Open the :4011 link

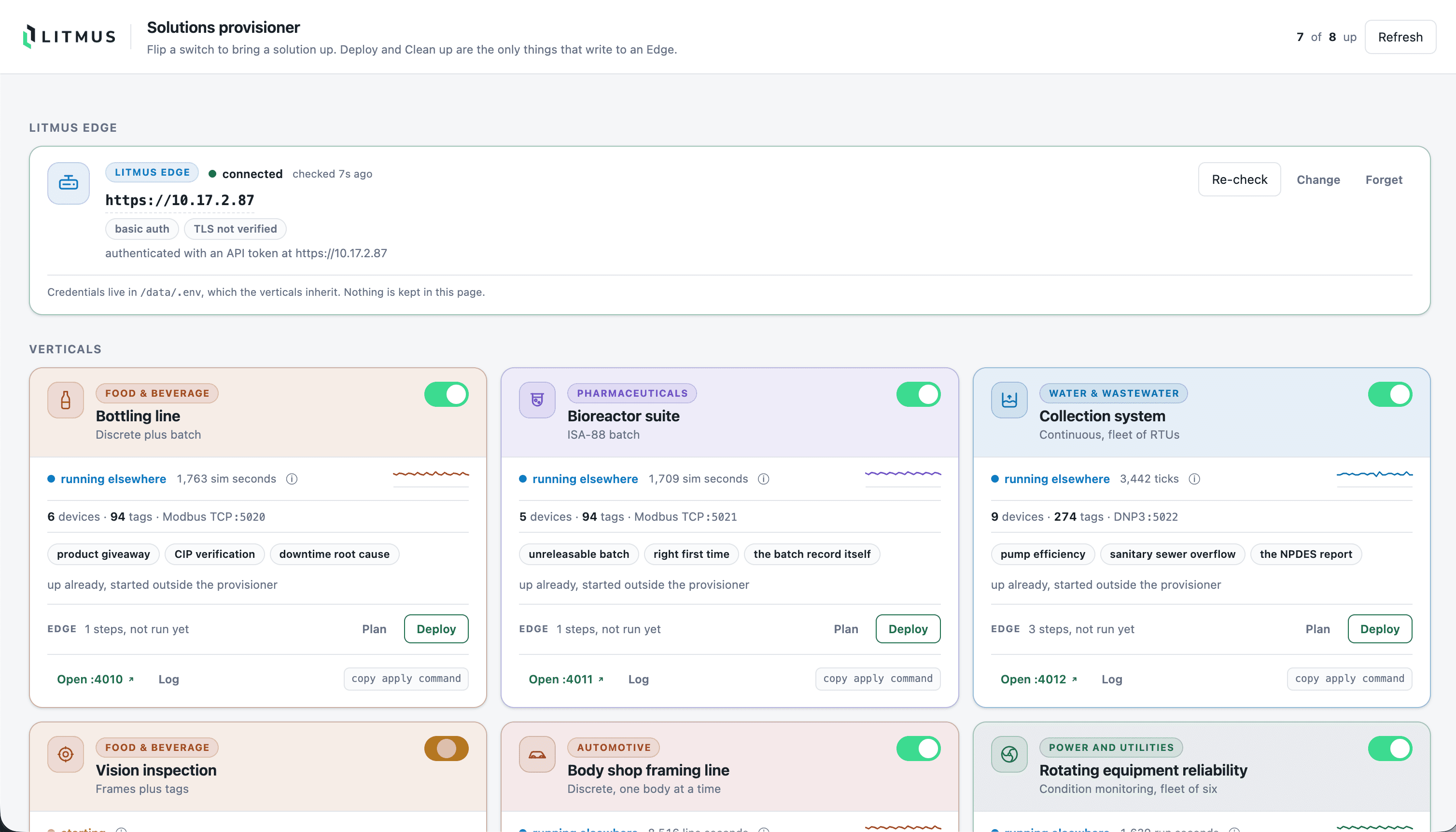click(566, 679)
